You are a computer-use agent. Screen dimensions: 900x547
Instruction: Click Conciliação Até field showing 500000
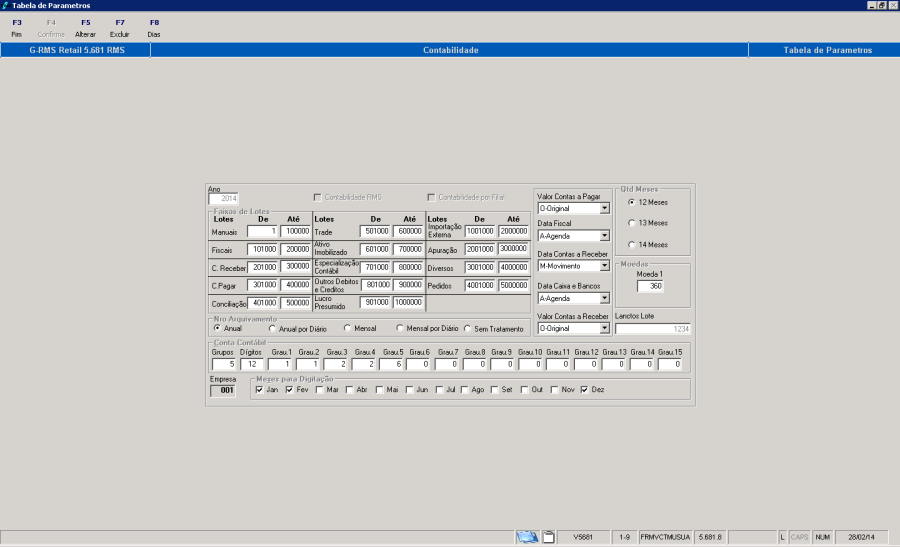tap(296, 302)
